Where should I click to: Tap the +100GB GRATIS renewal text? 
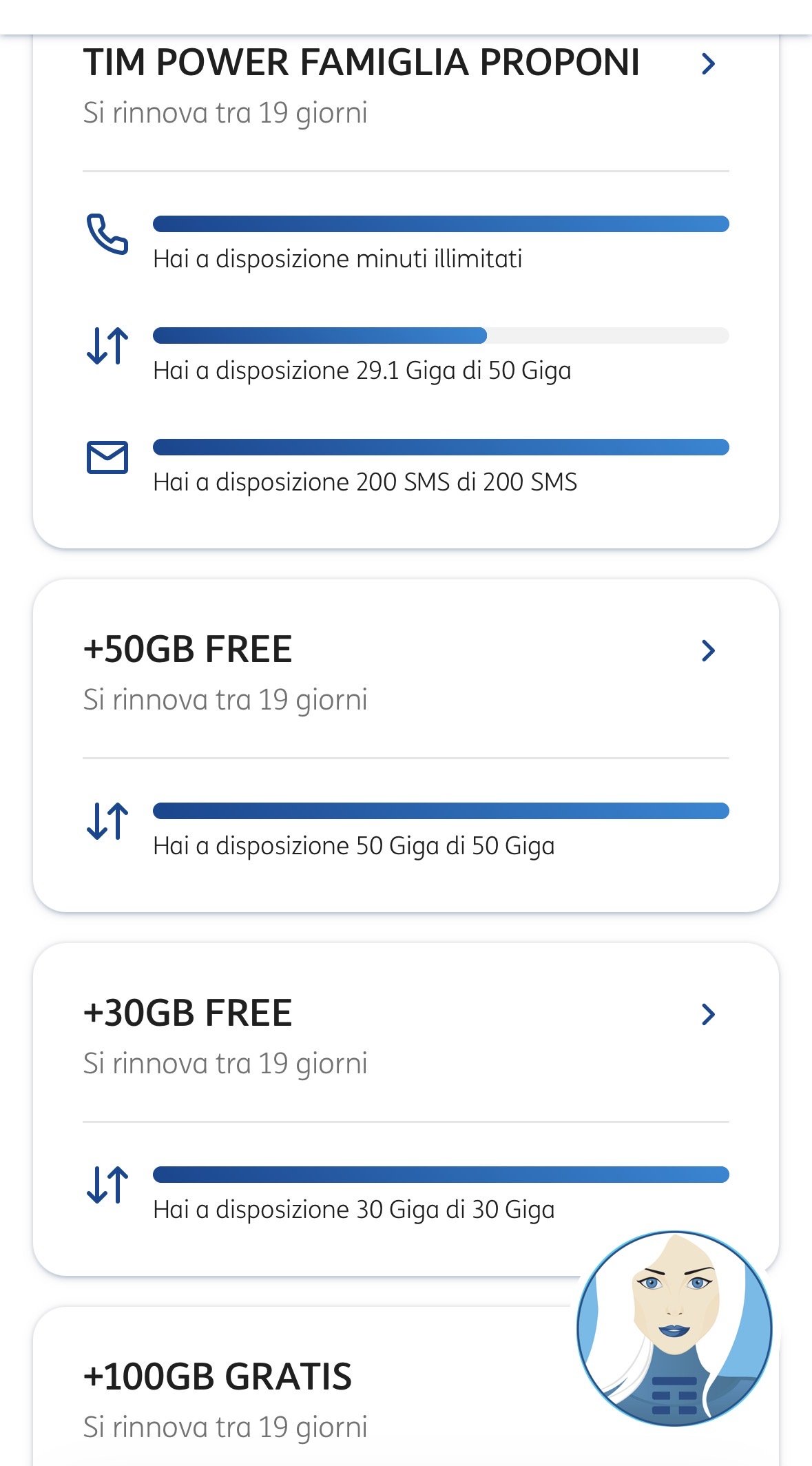[225, 1427]
